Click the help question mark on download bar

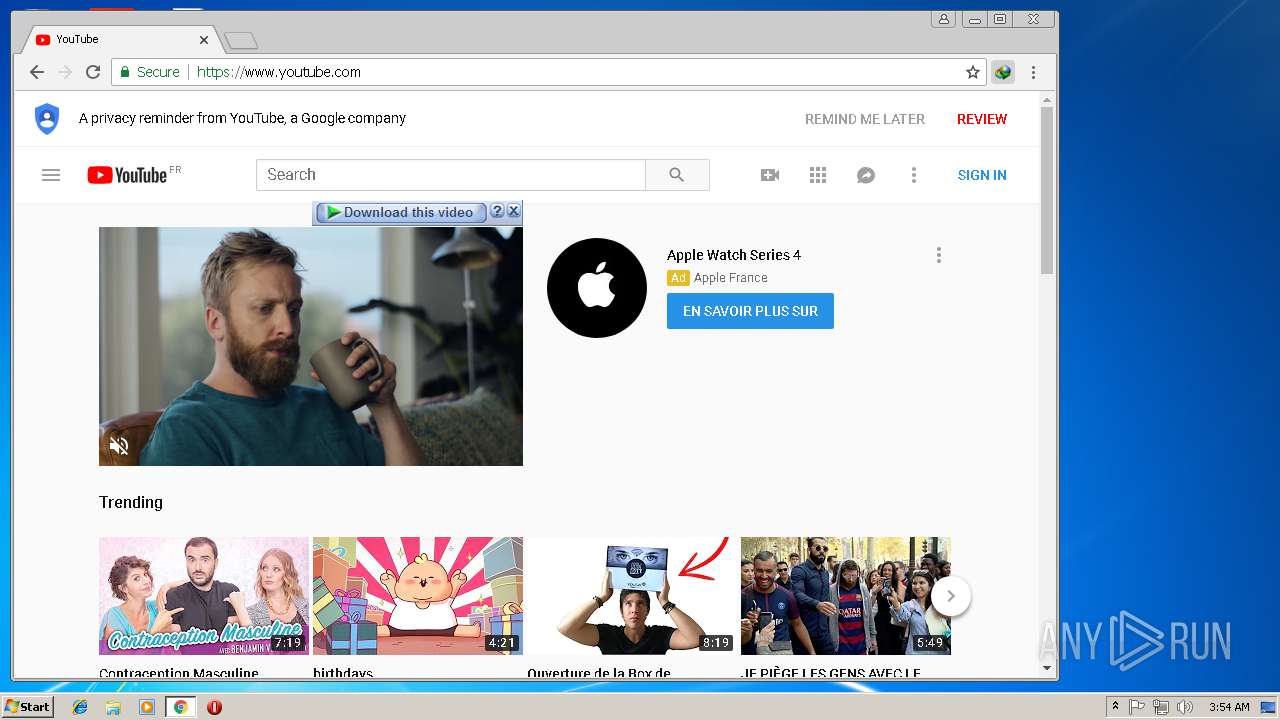[497, 211]
